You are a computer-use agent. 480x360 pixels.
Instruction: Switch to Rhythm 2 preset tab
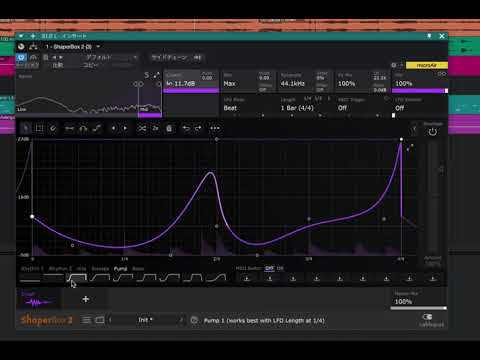click(x=60, y=269)
